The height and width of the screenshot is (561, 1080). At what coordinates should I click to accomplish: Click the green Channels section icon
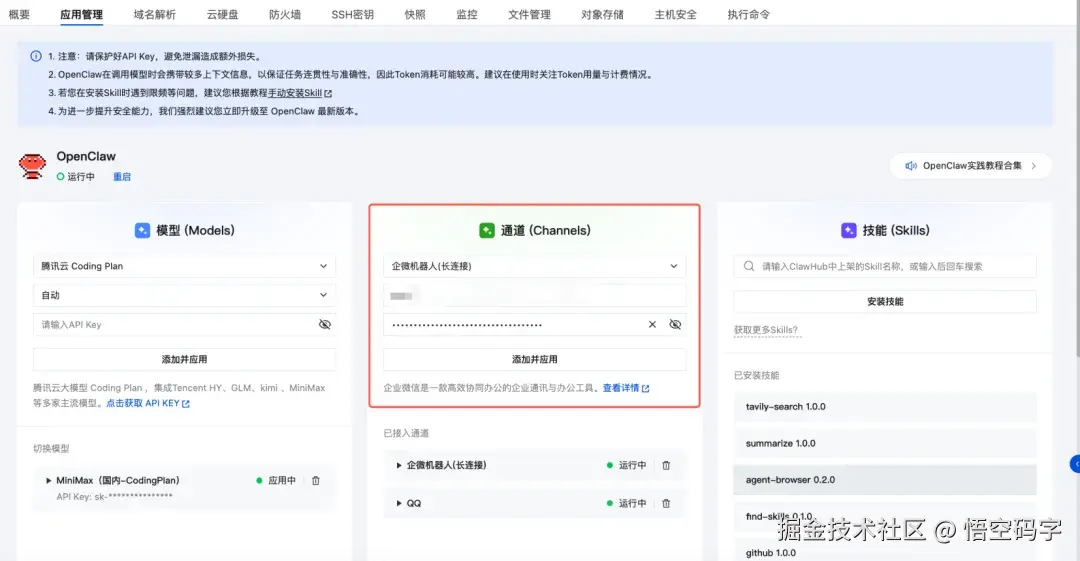[487, 231]
